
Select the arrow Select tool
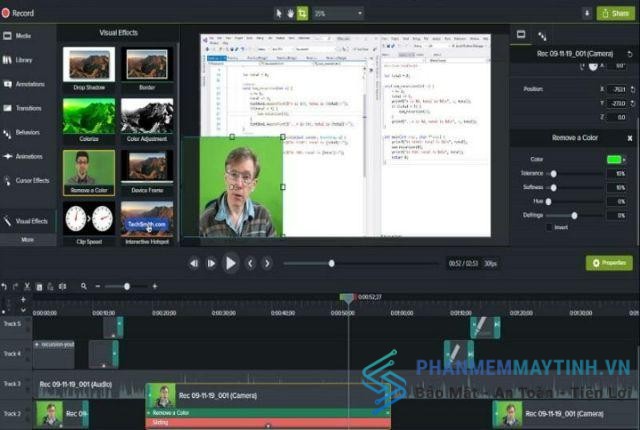coord(279,13)
